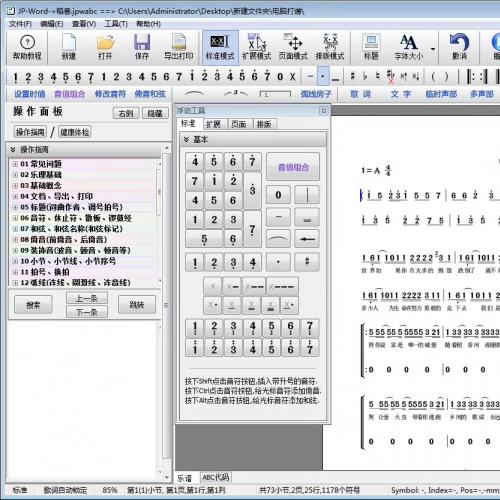The height and width of the screenshot is (500, 500).
Task: Click the 隐藏 hide panel button
Action: click(x=155, y=113)
